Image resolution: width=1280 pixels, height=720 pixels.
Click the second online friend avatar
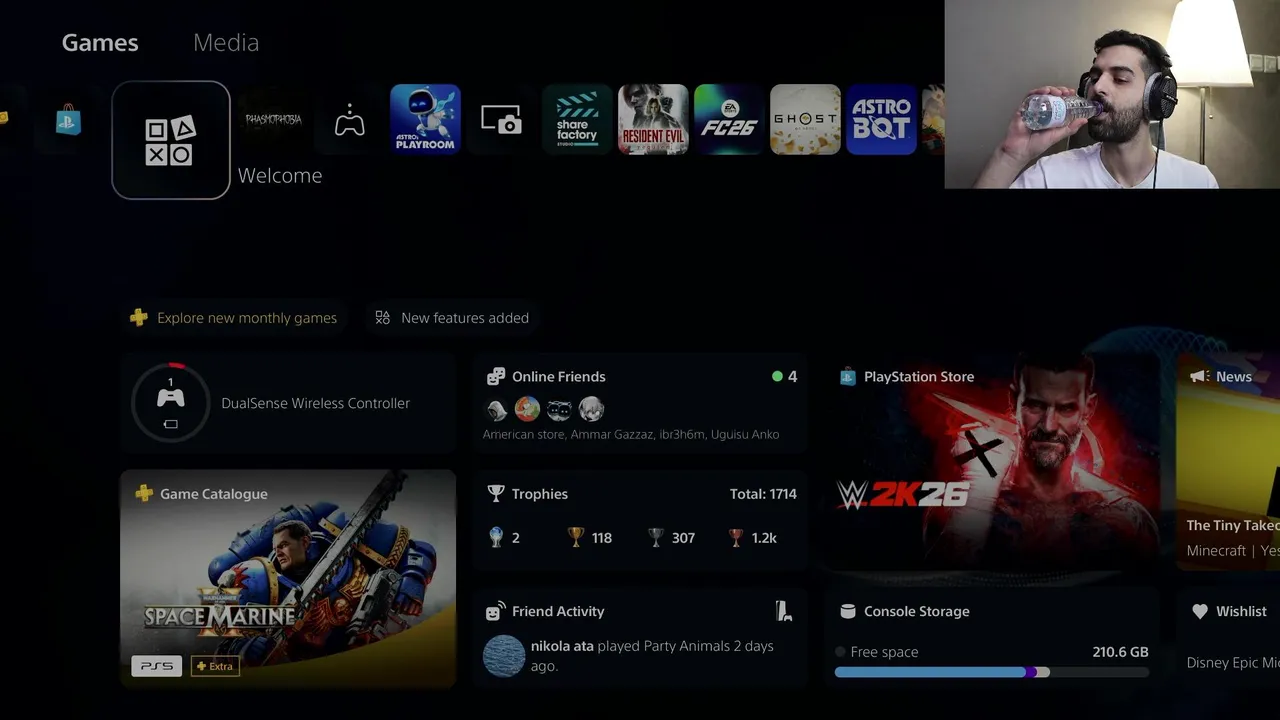[x=527, y=409]
